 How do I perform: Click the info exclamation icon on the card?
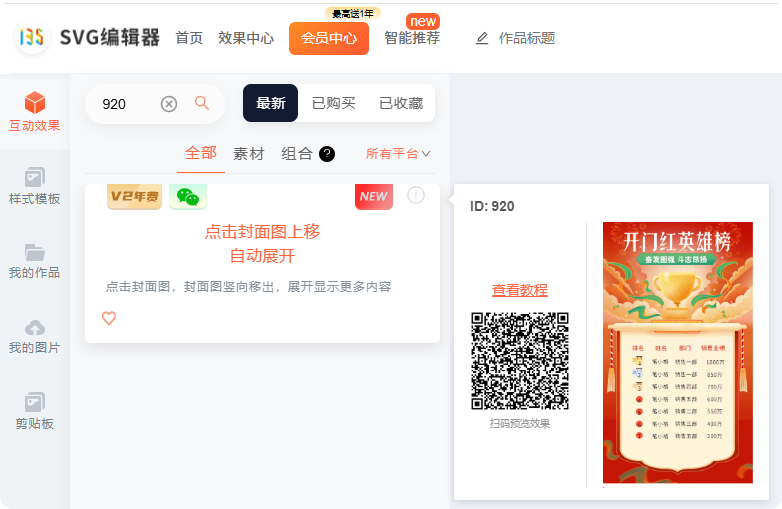[x=415, y=195]
